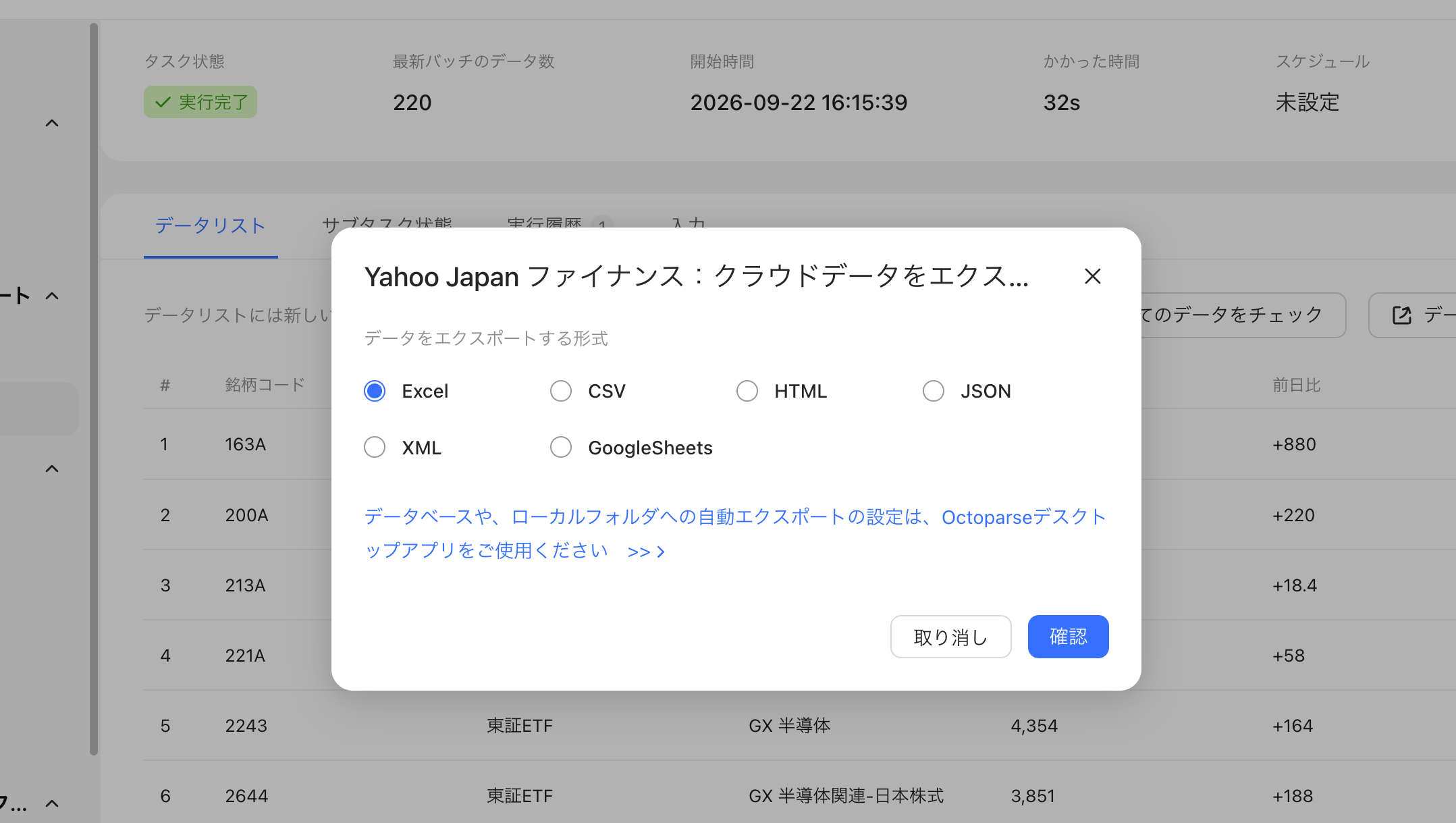Select the Excel export format

(x=375, y=391)
